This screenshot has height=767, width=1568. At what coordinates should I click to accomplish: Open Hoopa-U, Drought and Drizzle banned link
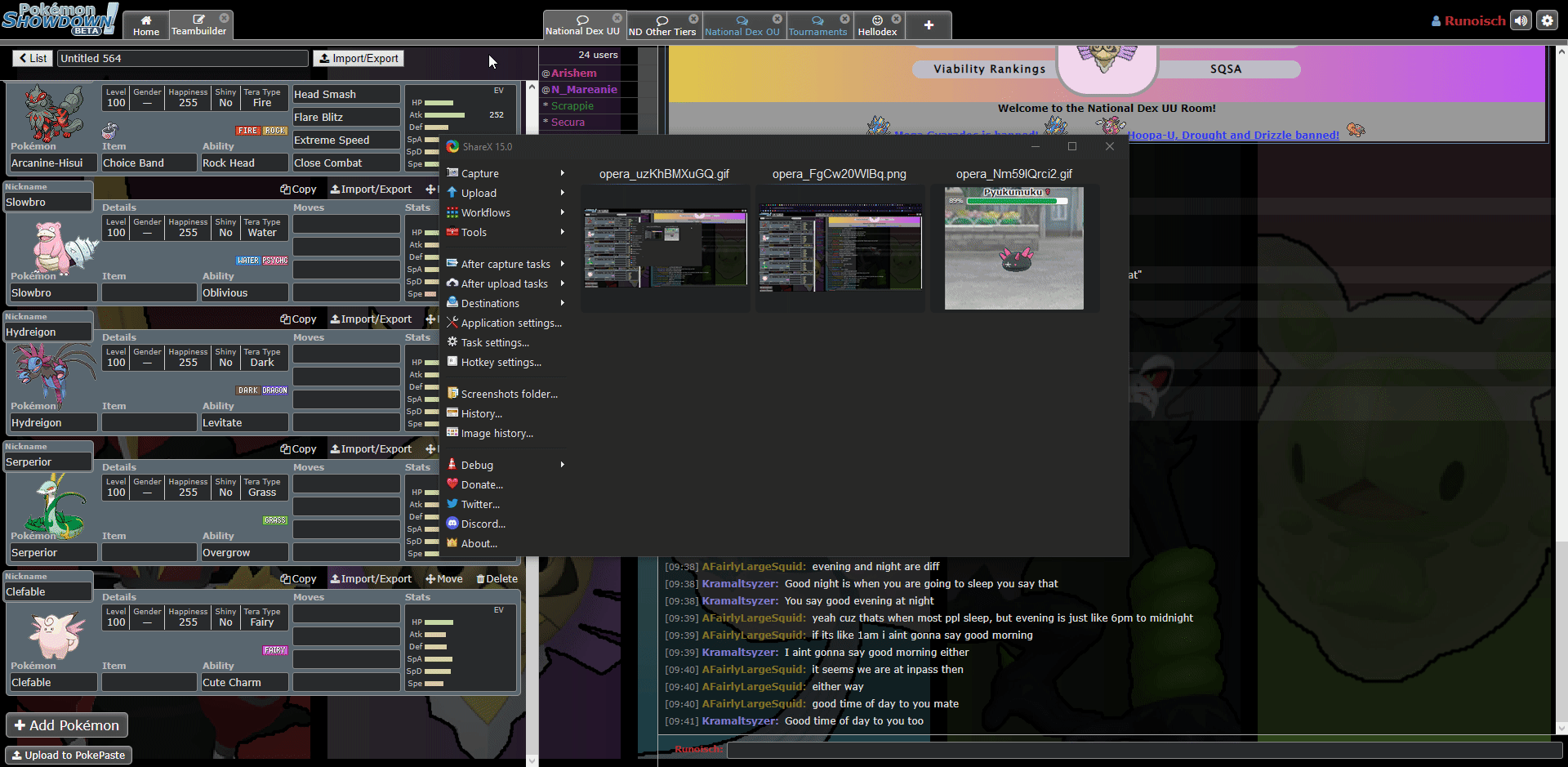[1233, 136]
